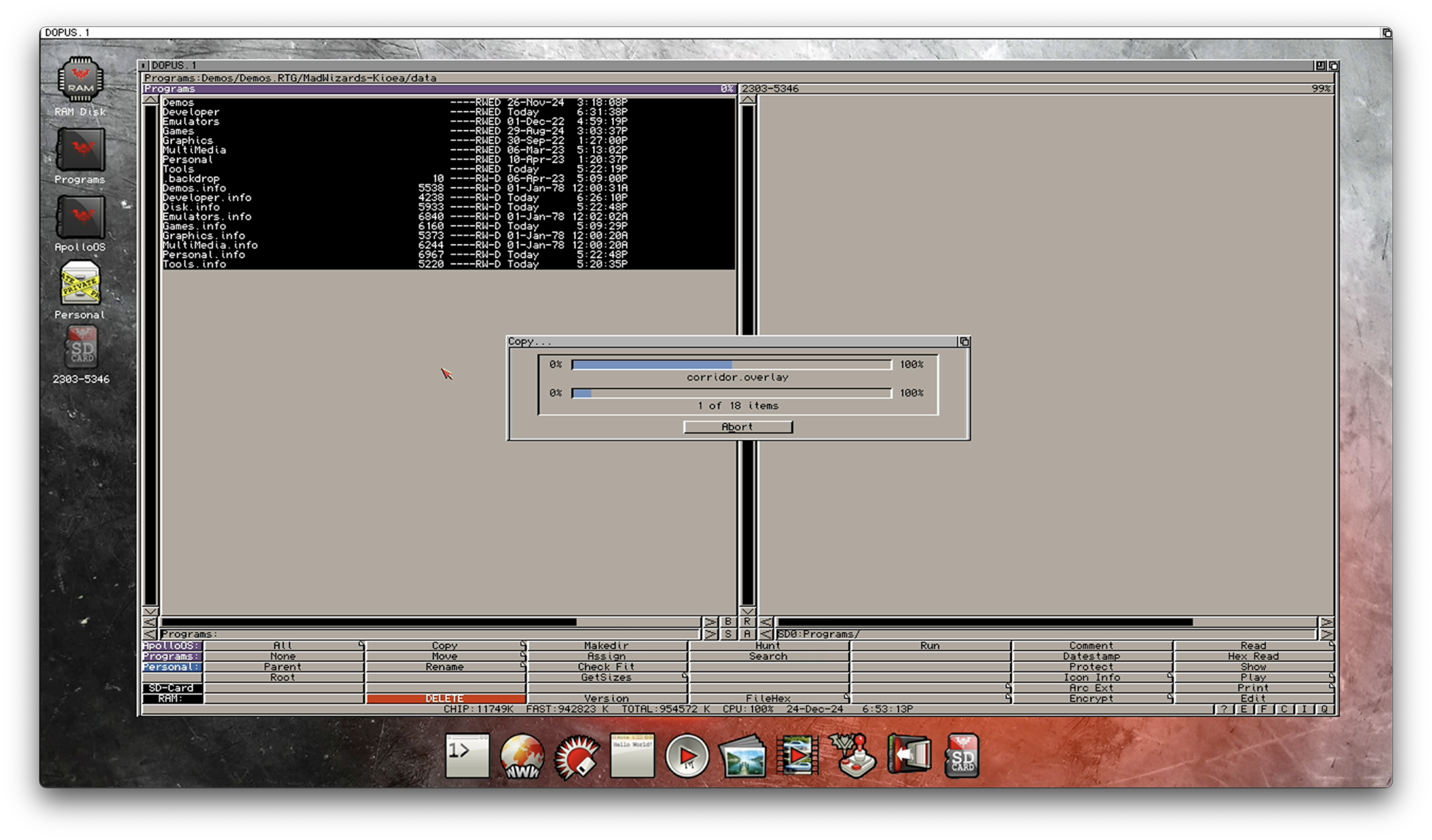Click the Hex Read button
Viewport: 1432px width, 840px height.
point(1253,656)
